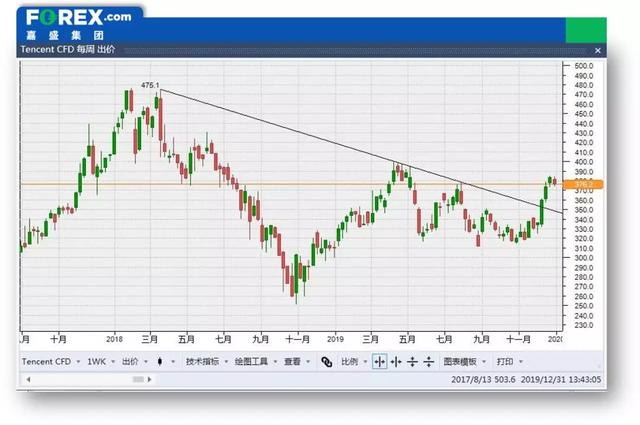Screen dimensions: 640x425
Task: Click the orange current price label
Action: point(582,185)
